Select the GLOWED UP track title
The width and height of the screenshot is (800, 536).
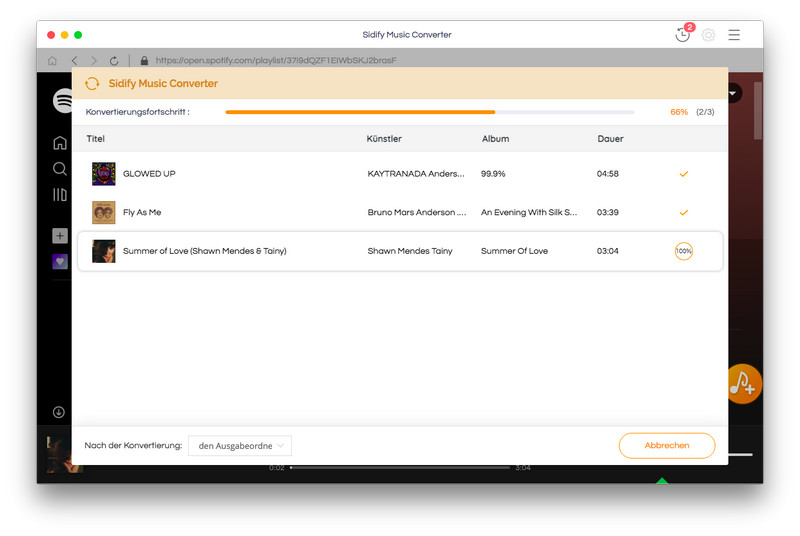(x=149, y=174)
